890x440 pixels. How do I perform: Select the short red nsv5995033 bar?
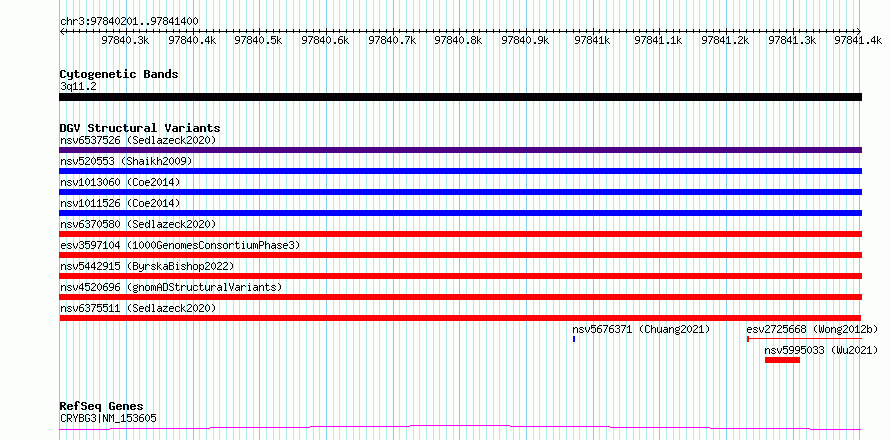click(782, 360)
